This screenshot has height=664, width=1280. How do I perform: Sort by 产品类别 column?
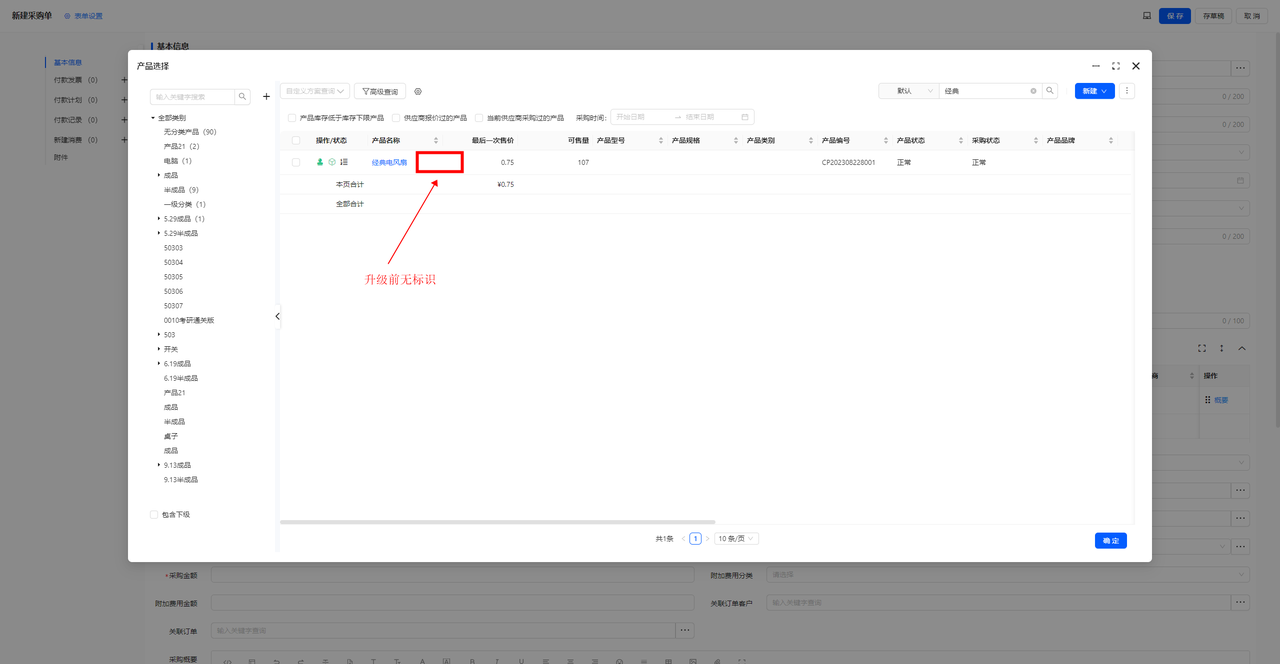811,141
